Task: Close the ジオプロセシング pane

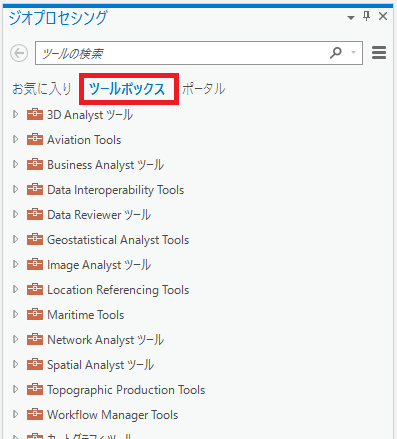Action: (x=383, y=16)
